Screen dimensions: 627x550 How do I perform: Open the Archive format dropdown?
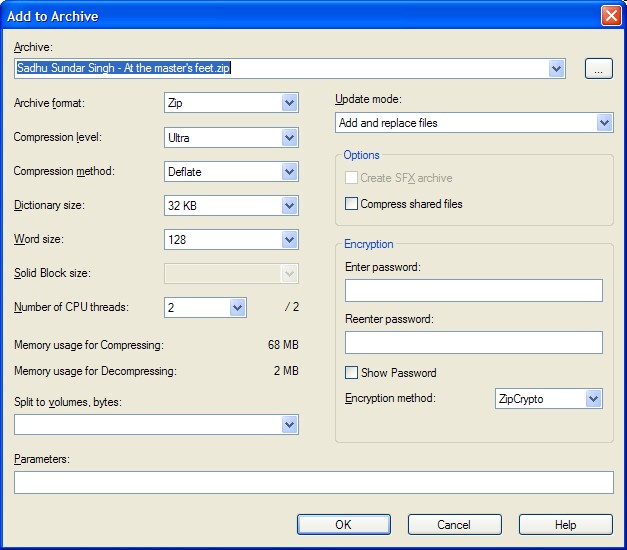pyautogui.click(x=289, y=102)
